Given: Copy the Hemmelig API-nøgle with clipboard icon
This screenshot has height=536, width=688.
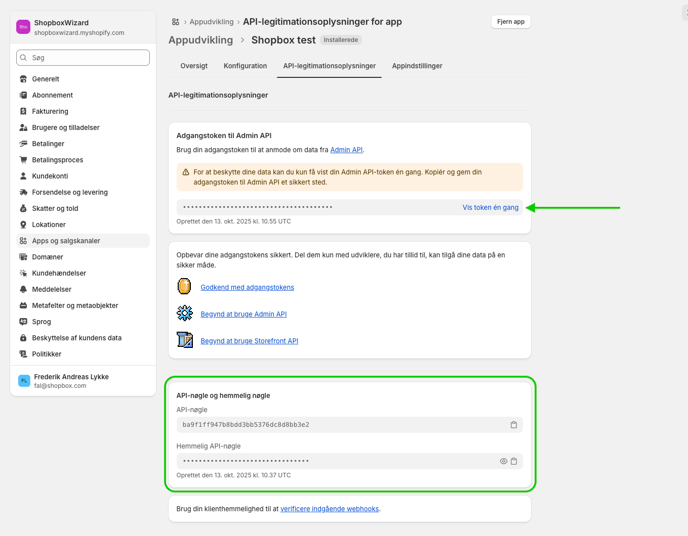Looking at the screenshot, I should pos(514,461).
